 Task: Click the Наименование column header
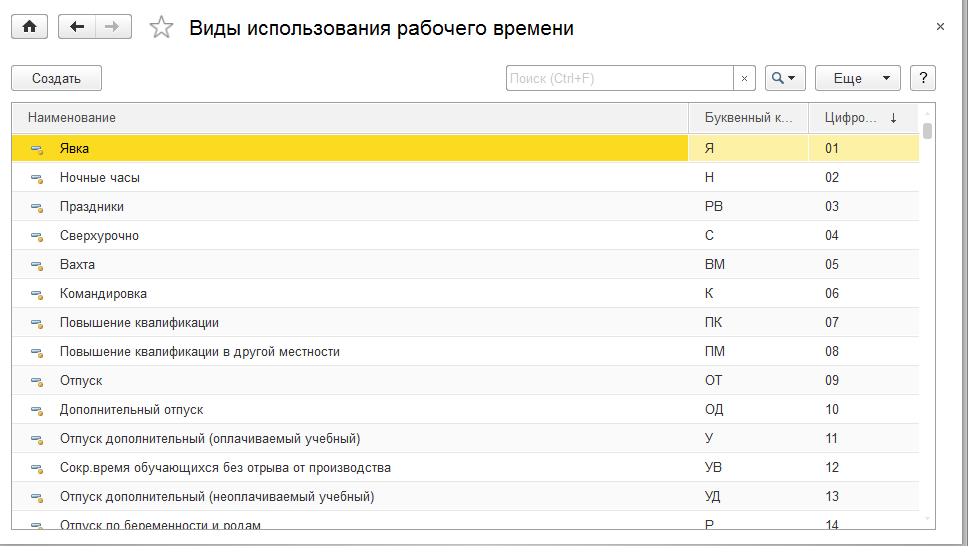click(x=72, y=118)
